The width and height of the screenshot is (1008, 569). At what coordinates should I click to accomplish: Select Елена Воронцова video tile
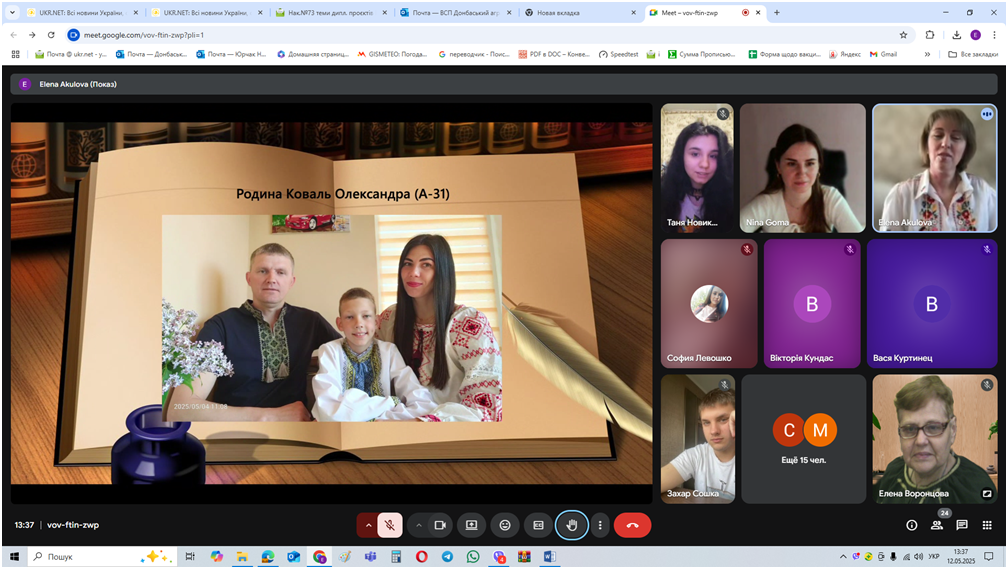click(x=935, y=439)
